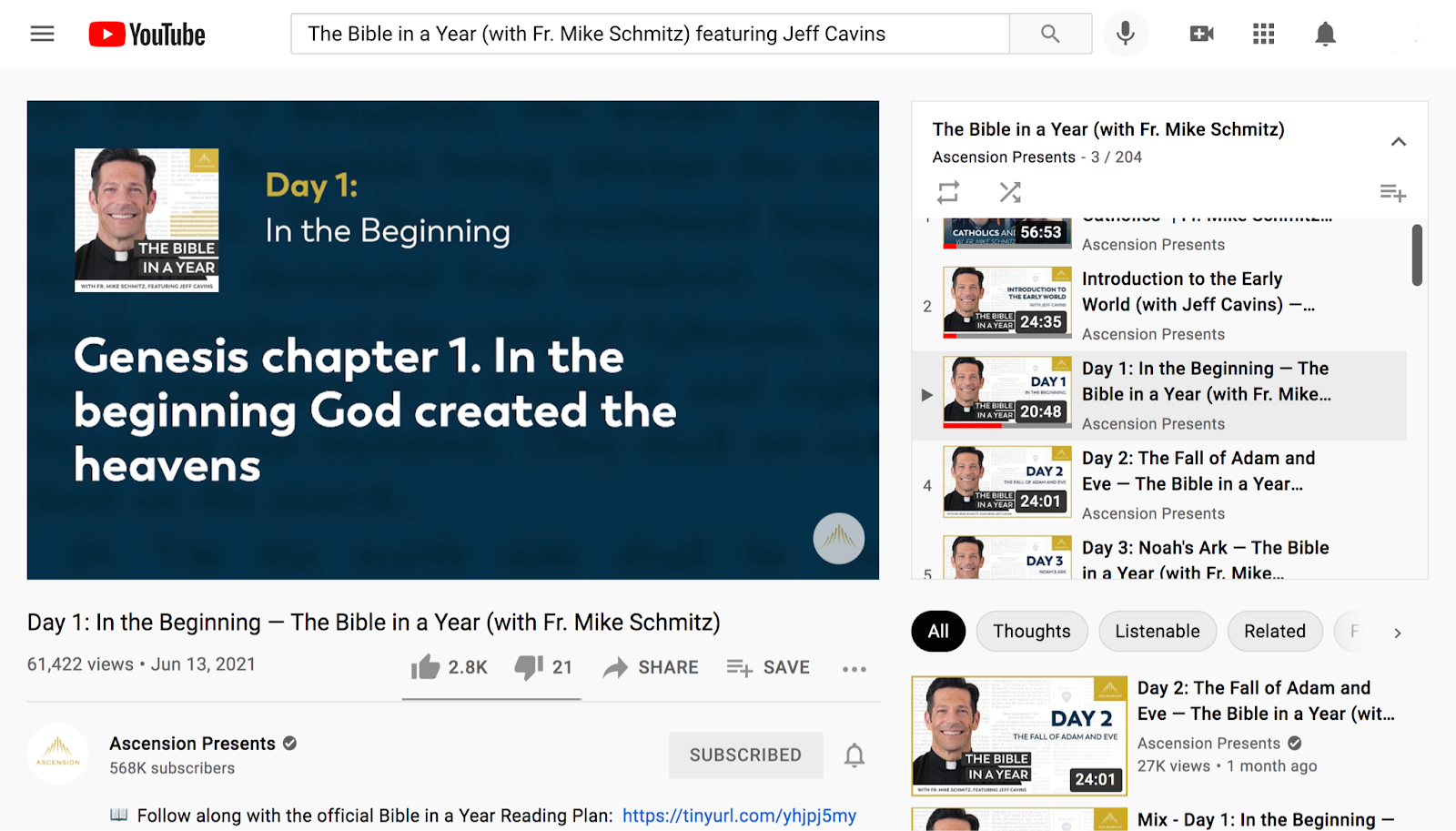
Task: Play Day 2 Fall of Adam playlist item
Action: 1159,485
